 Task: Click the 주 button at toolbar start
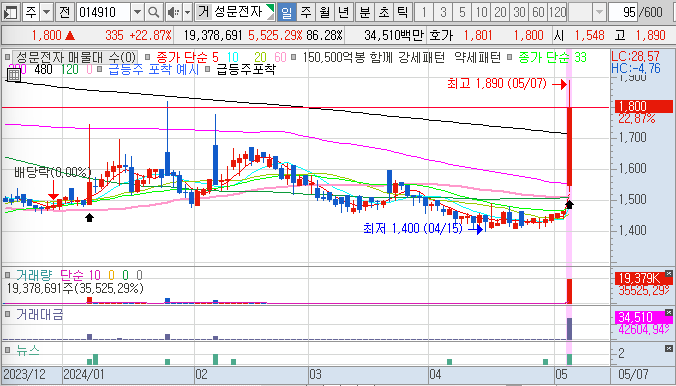(x=31, y=12)
